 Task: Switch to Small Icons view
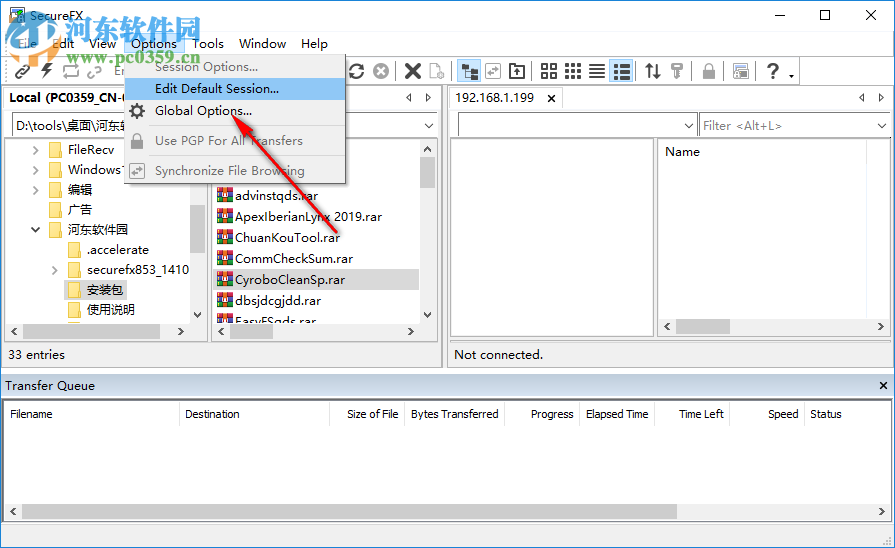573,71
